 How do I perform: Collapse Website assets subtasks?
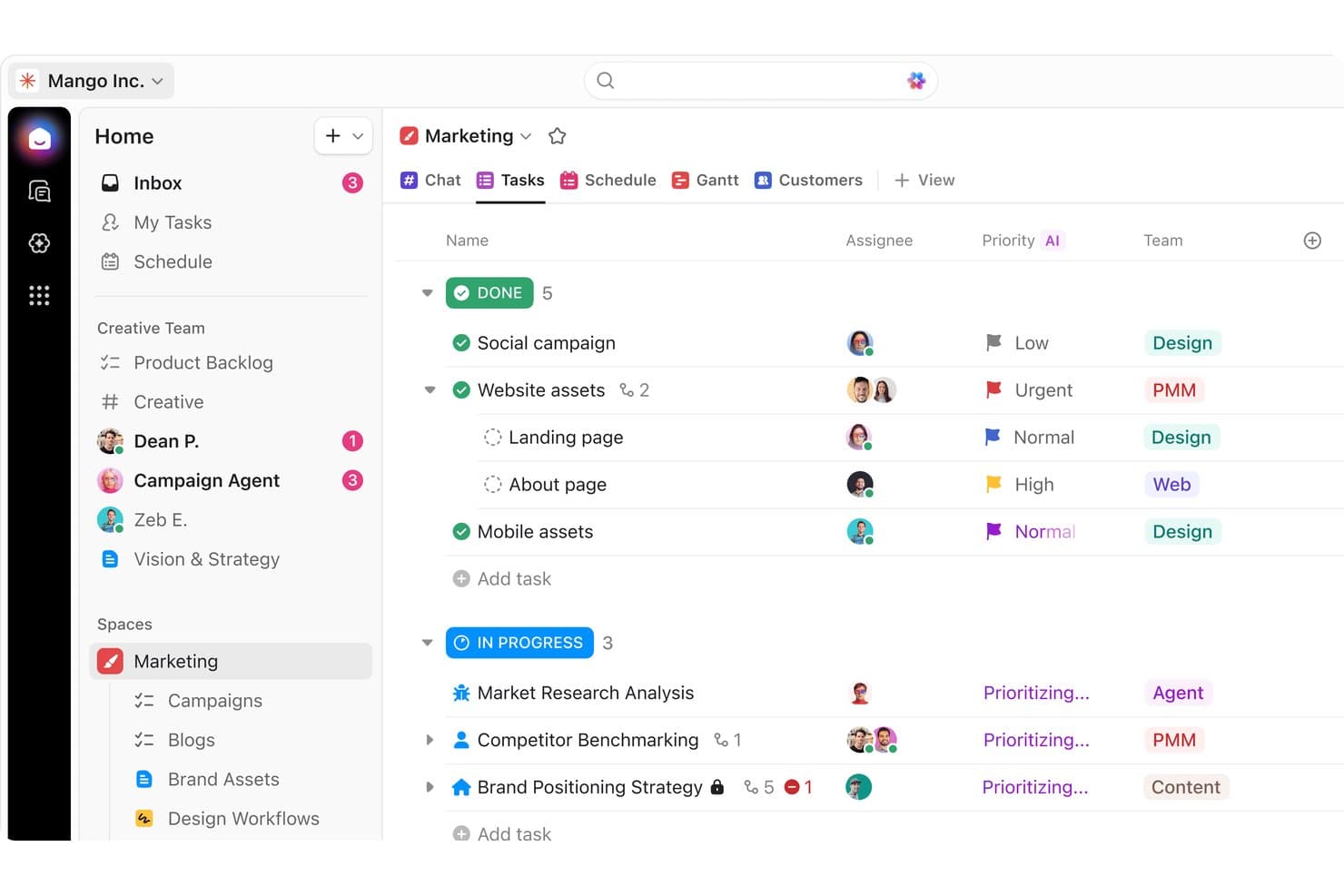click(x=430, y=390)
